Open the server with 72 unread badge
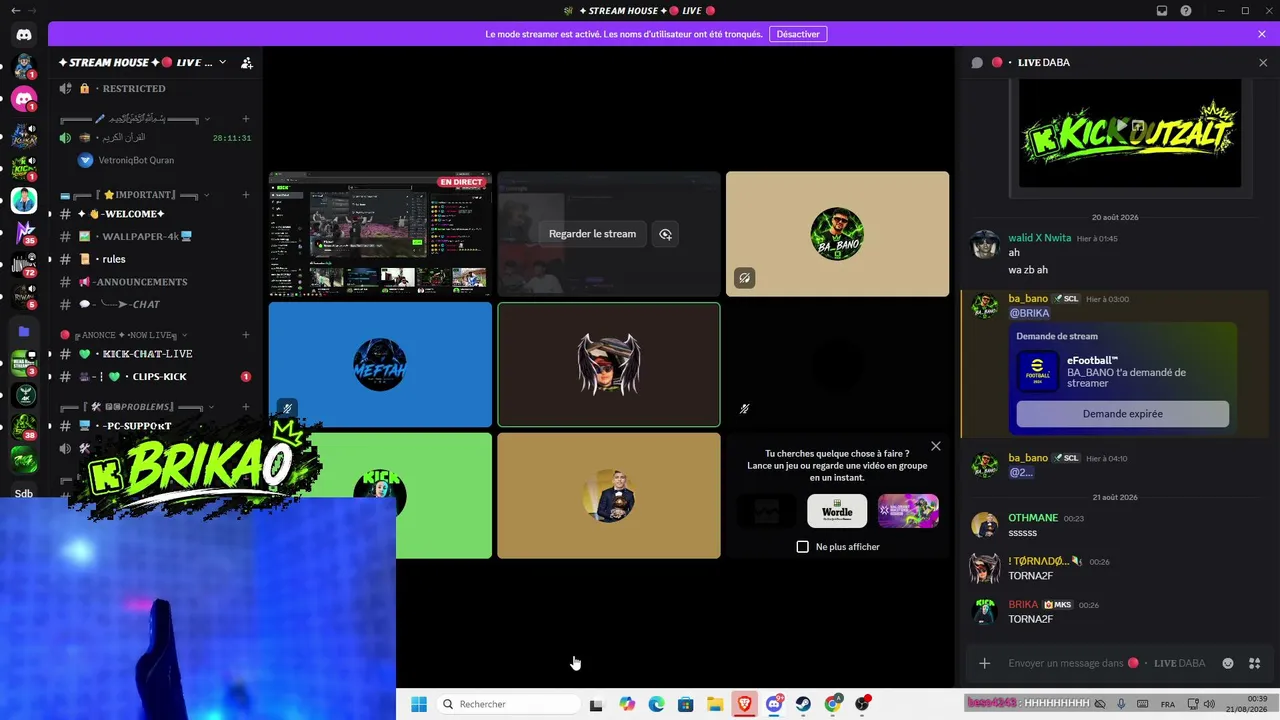Viewport: 1280px width, 720px height. tap(24, 265)
